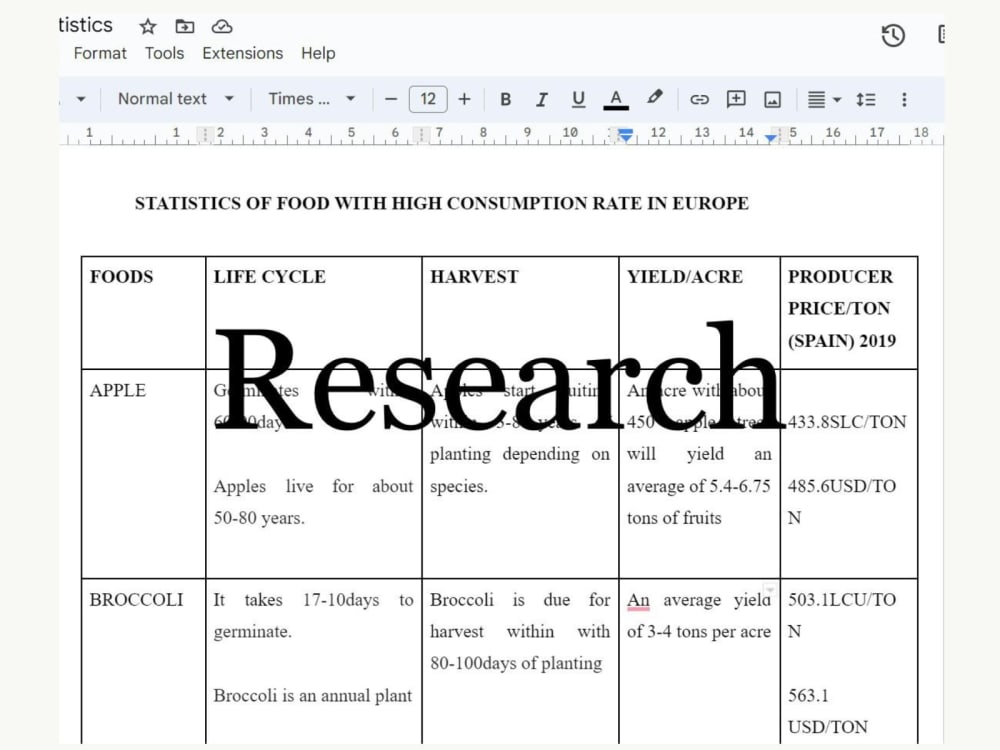
Task: Increase font size with plus button
Action: 464,99
